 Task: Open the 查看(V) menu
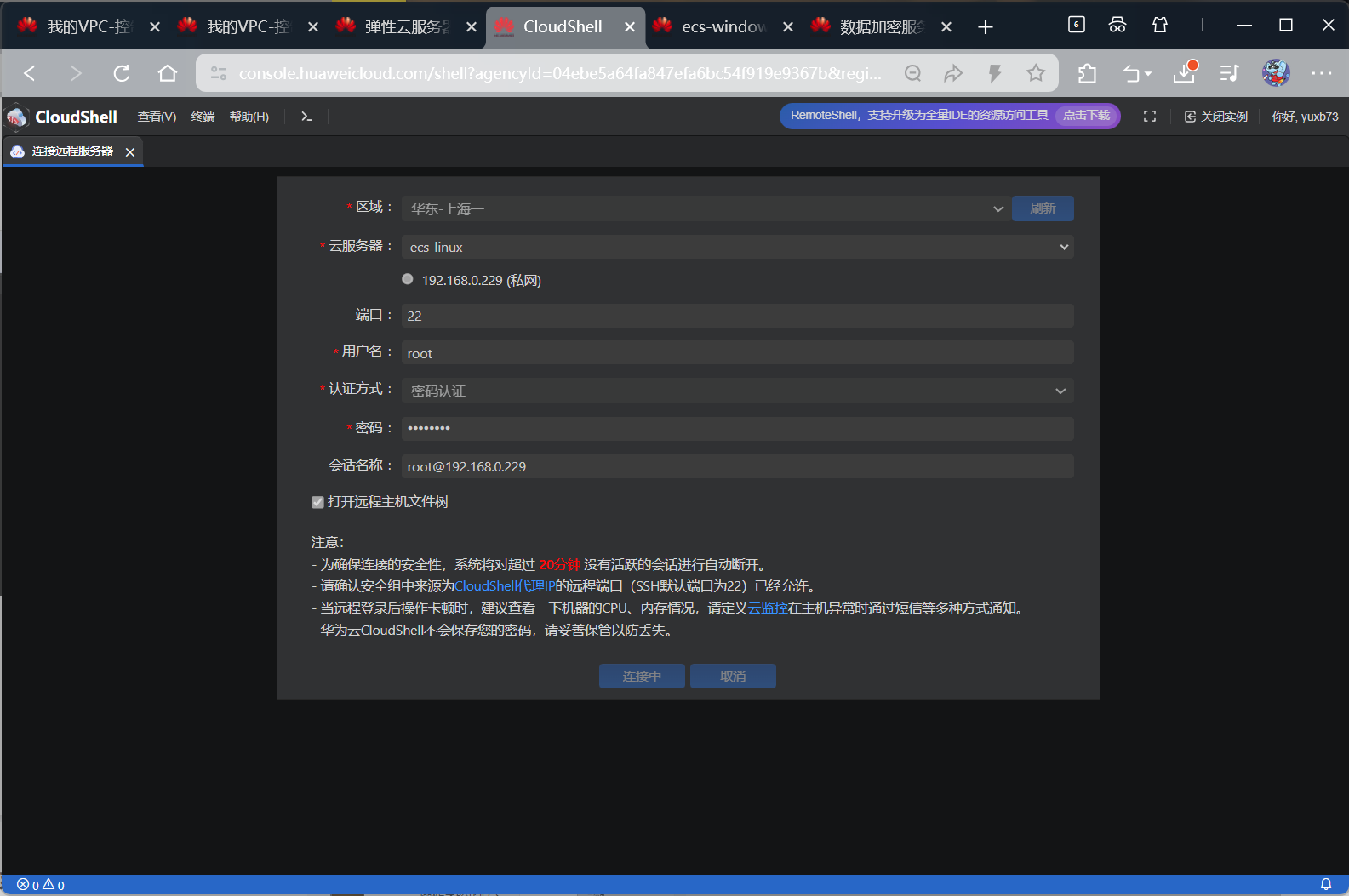pyautogui.click(x=157, y=117)
